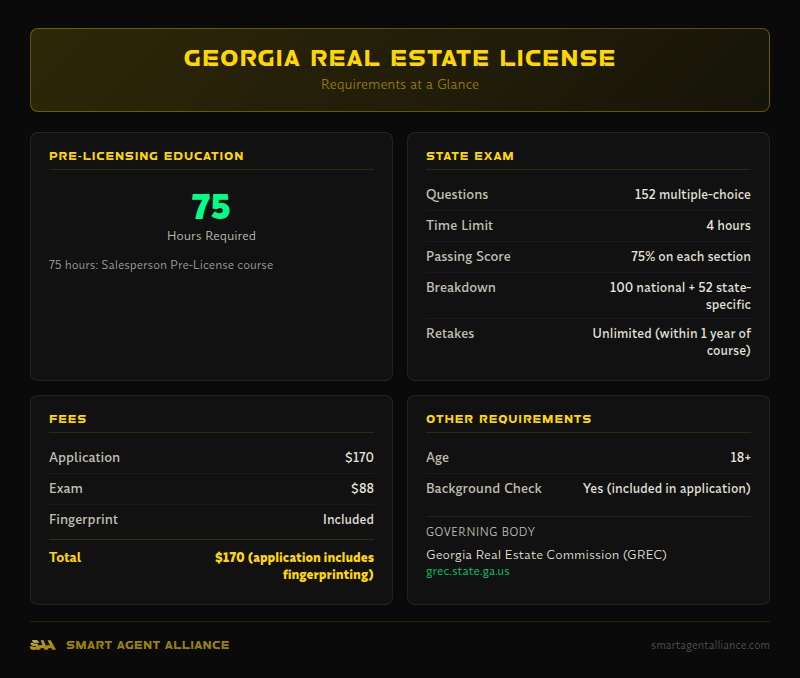Click the $88 exam fee
800x678 pixels.
point(363,488)
